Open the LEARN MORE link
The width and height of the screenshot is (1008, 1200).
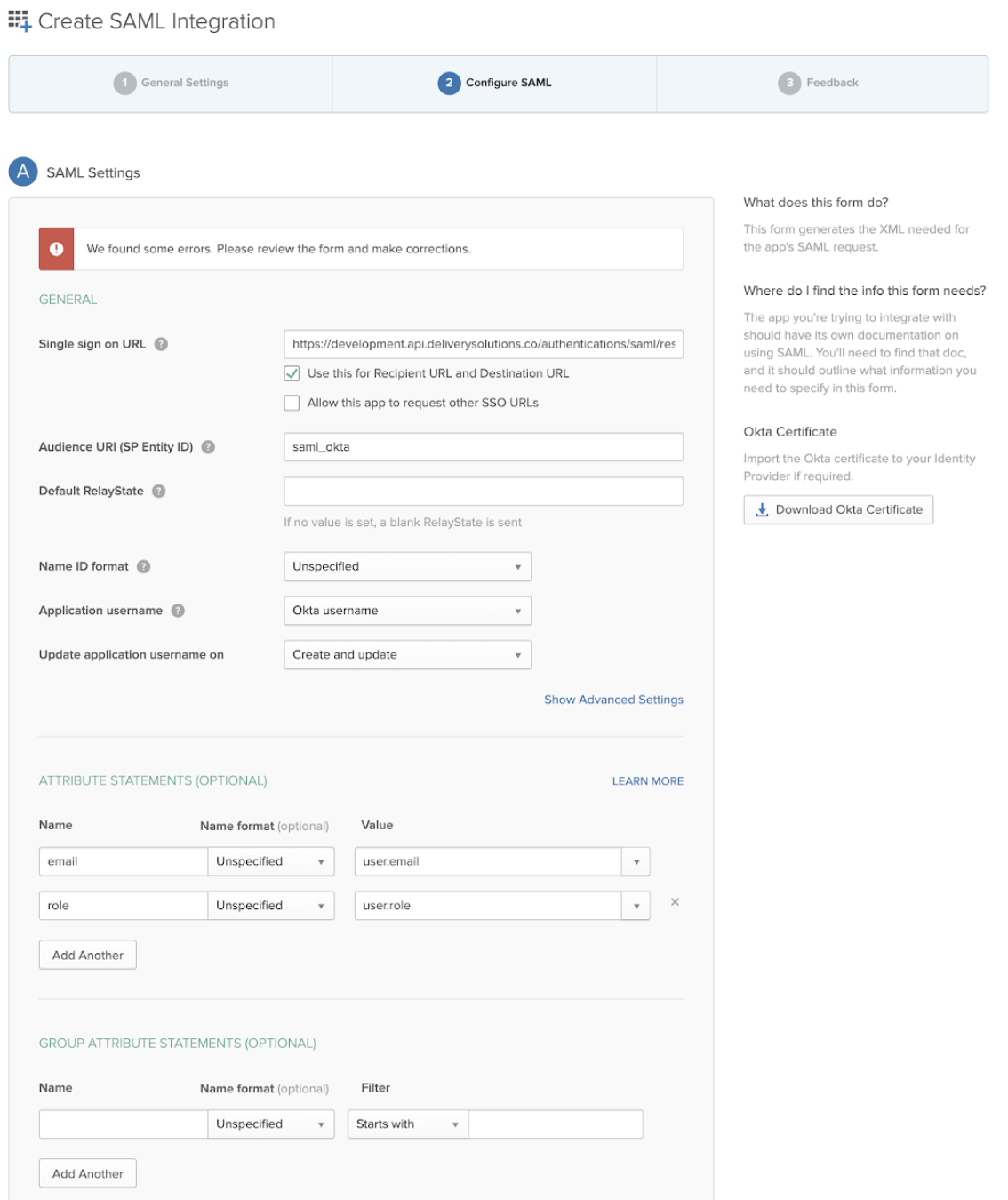click(648, 781)
